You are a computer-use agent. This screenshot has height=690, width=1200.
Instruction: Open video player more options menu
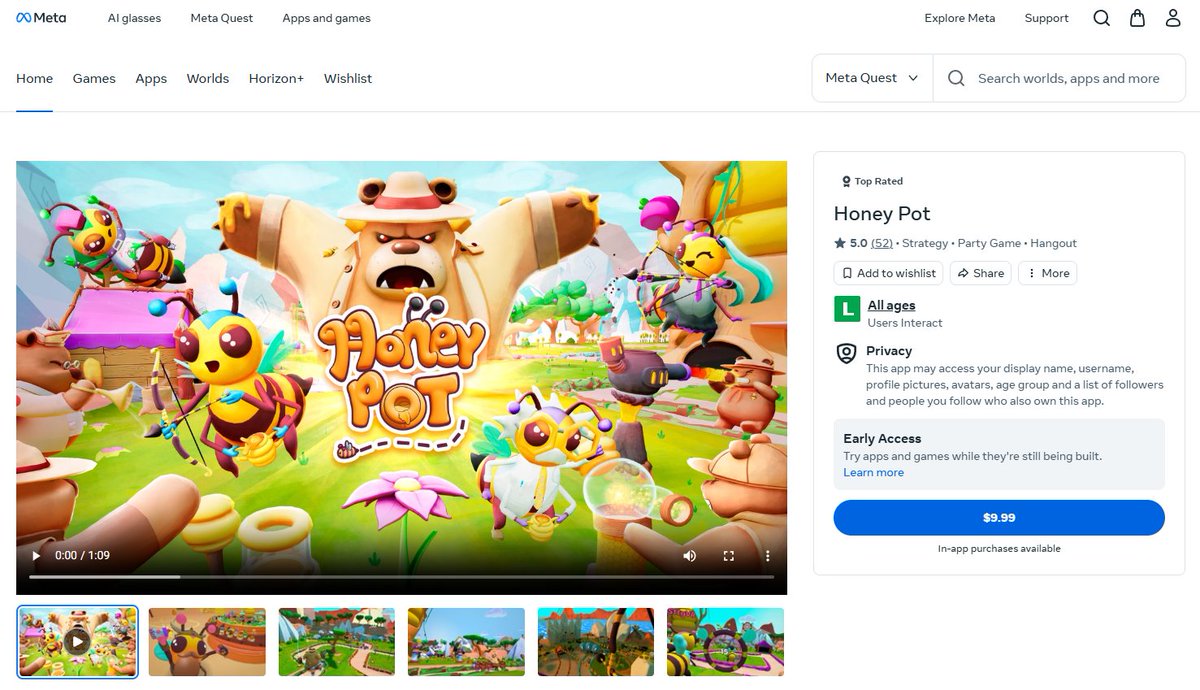point(768,556)
